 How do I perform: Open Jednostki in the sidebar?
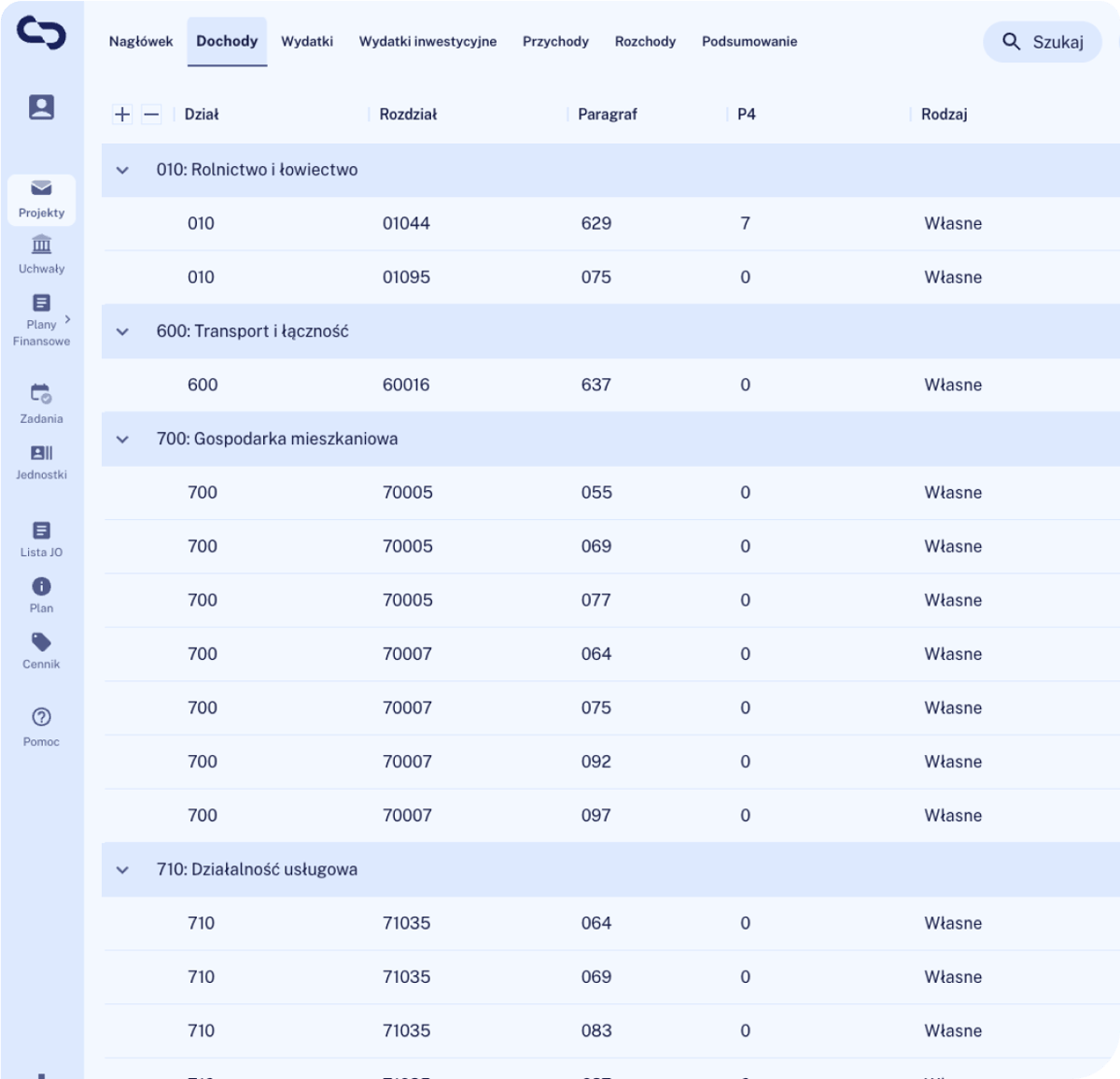click(x=41, y=462)
